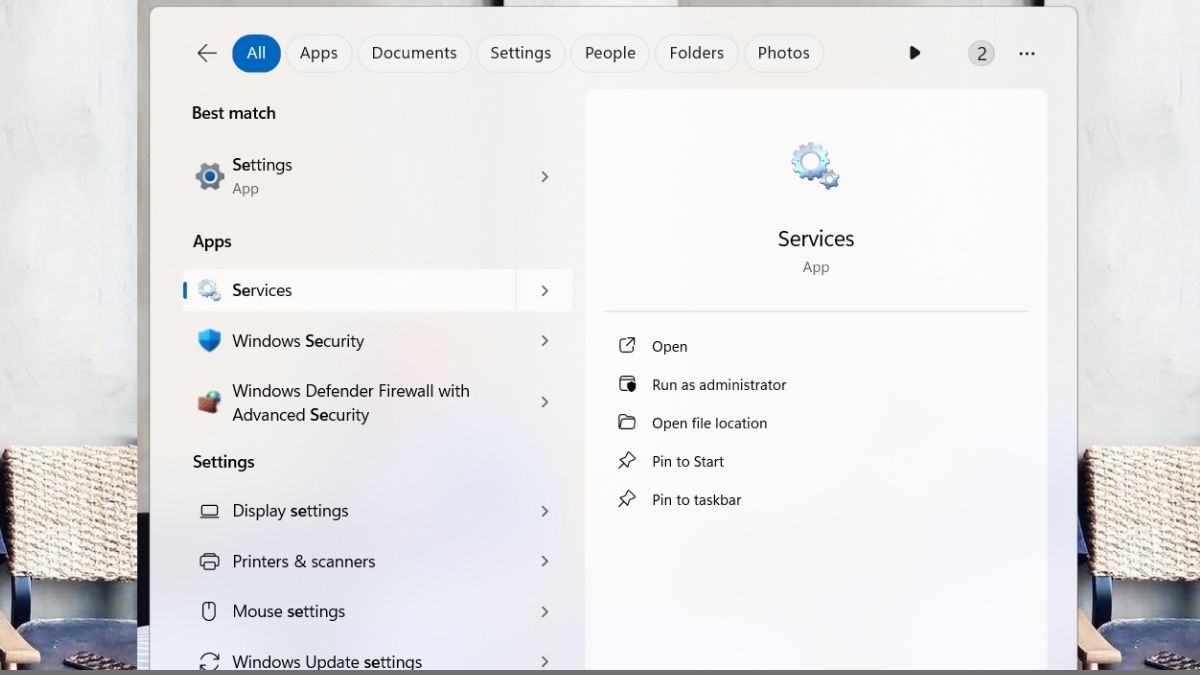Expand the Display settings chevron
The image size is (1200, 675).
click(545, 511)
